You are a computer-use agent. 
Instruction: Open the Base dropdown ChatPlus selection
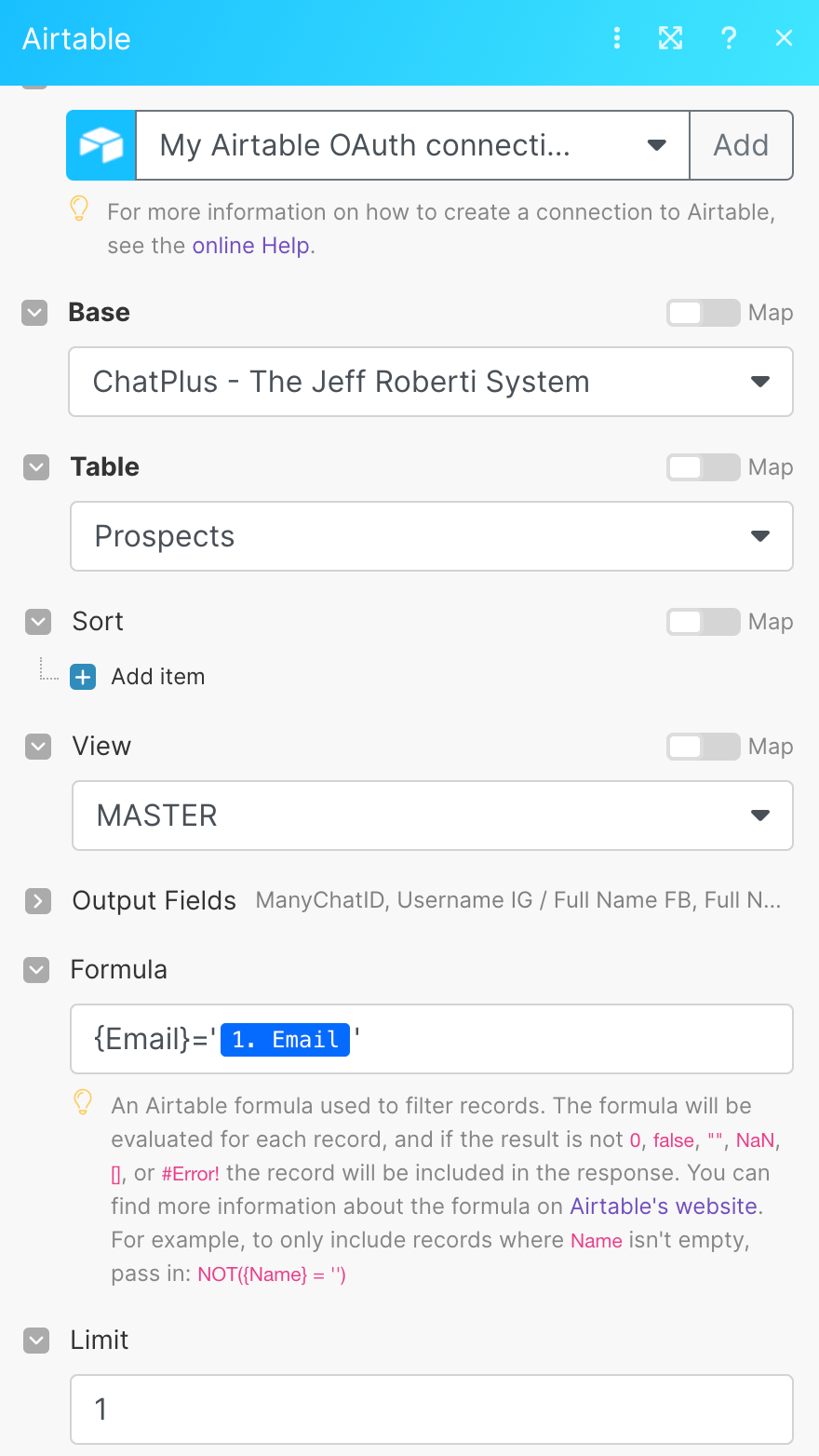tap(431, 382)
